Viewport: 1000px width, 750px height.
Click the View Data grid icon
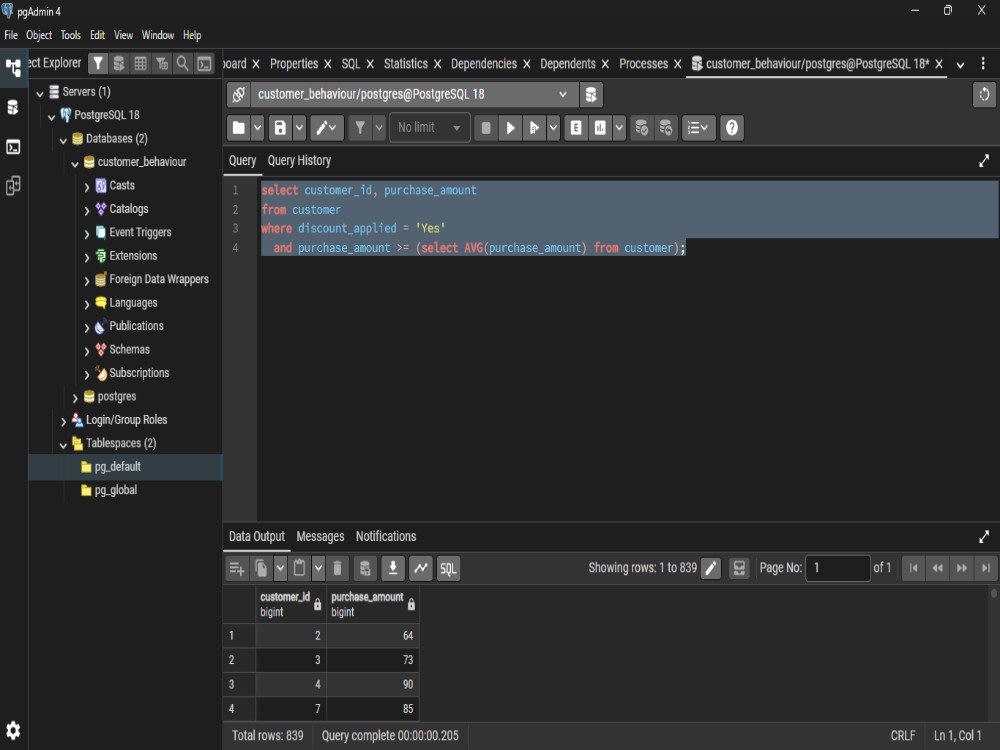click(140, 63)
